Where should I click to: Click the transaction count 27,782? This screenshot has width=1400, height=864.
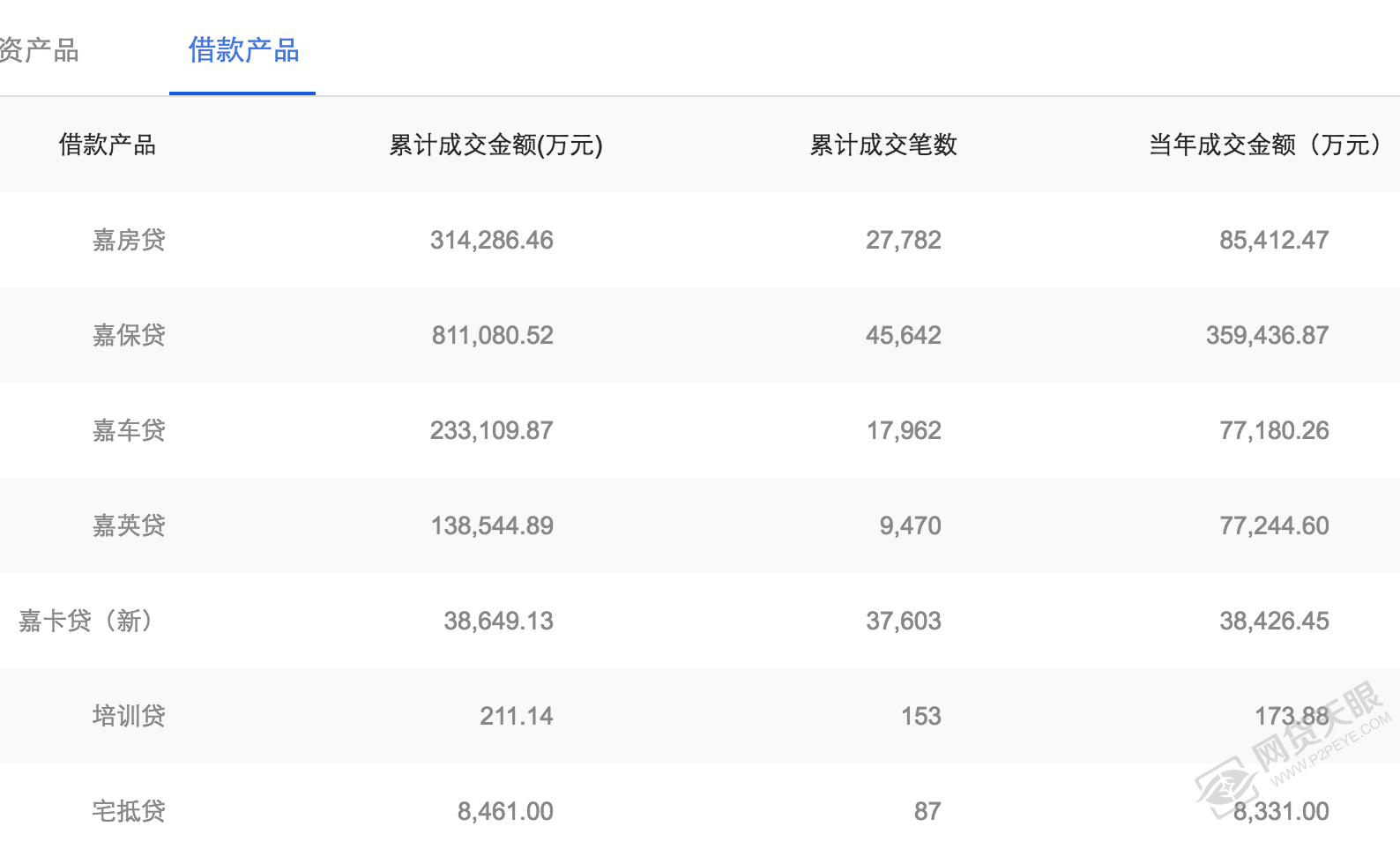(x=904, y=240)
